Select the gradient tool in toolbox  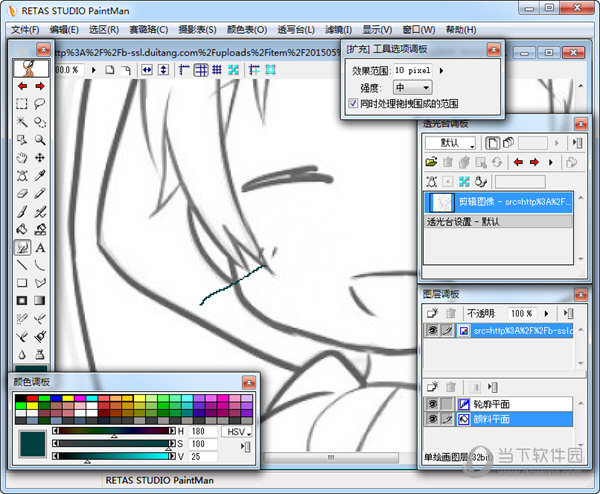pos(40,301)
